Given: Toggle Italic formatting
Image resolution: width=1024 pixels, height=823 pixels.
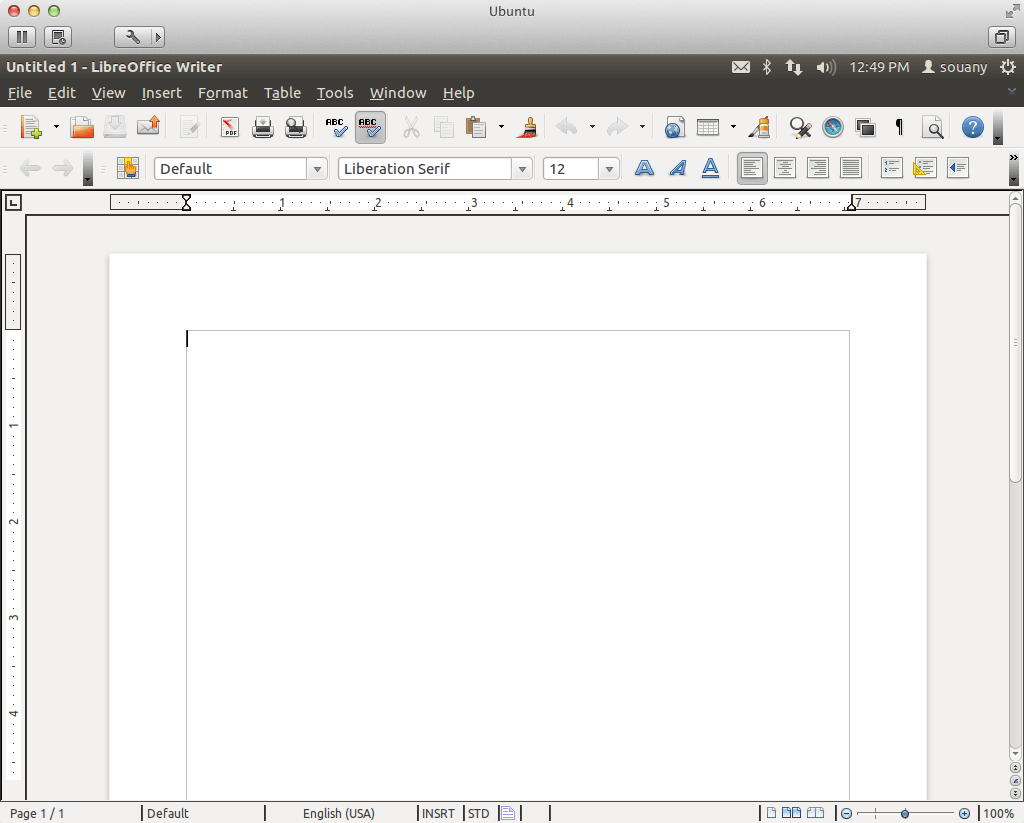Looking at the screenshot, I should (678, 168).
